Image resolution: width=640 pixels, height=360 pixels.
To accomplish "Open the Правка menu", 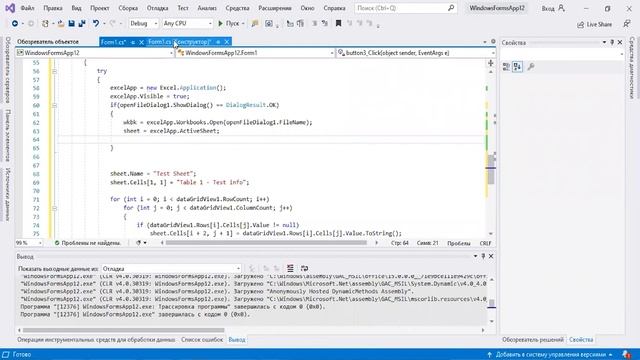I will point(53,8).
